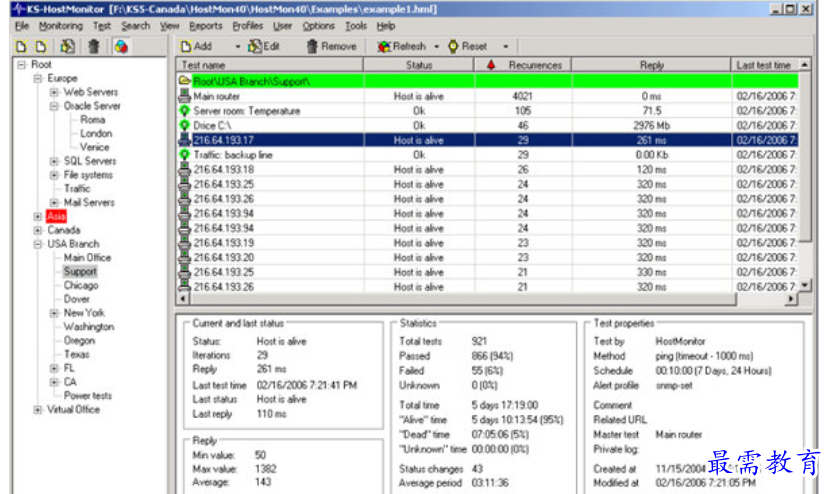This screenshot has height=494, width=829.
Task: Expand the Web Servers node
Action: click(54, 92)
